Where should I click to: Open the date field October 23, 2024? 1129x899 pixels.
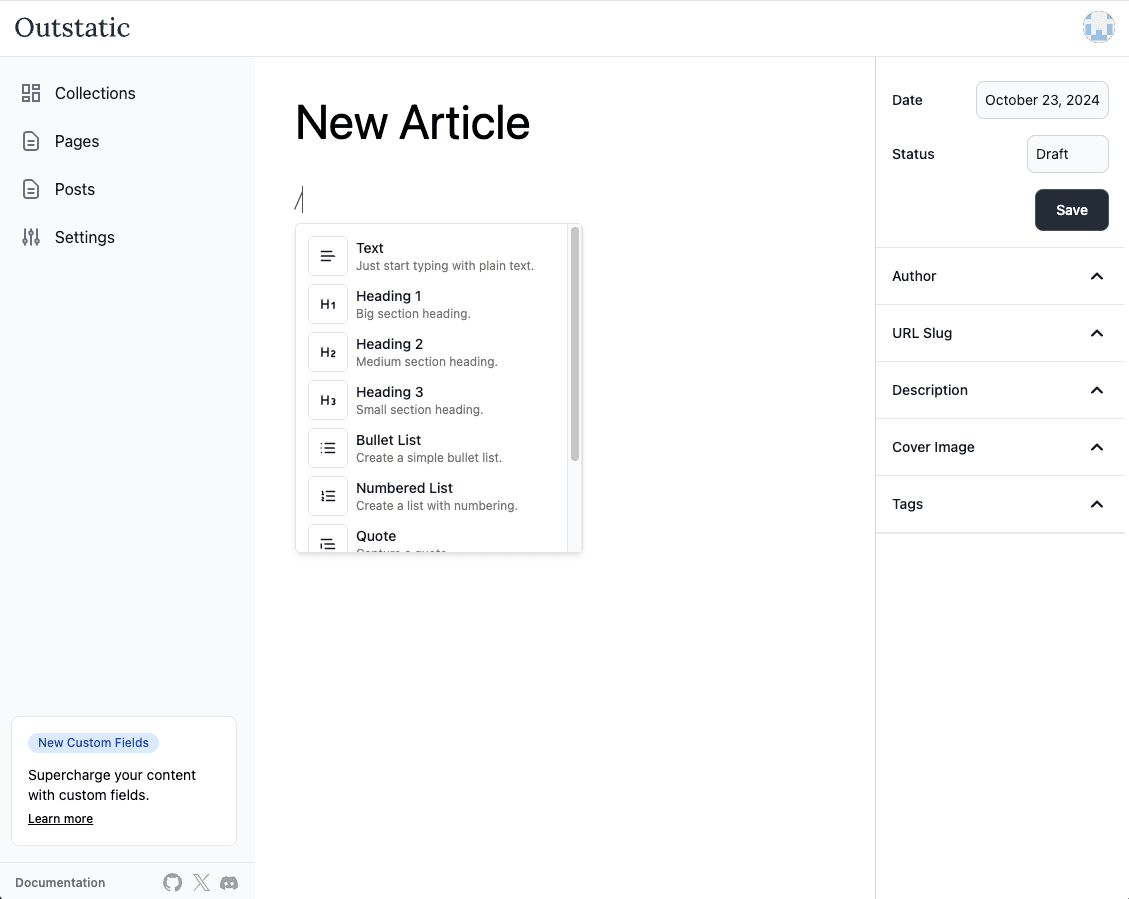(x=1041, y=100)
